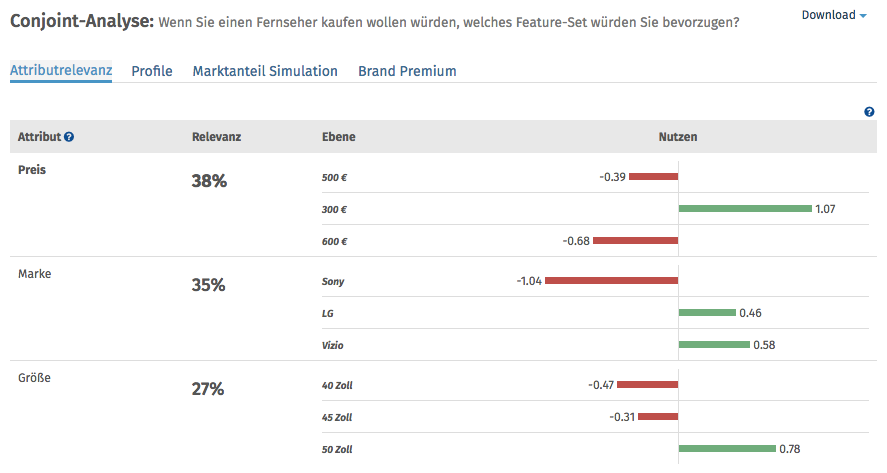Click the Nutzen column header
887x473 pixels.
tap(677, 137)
